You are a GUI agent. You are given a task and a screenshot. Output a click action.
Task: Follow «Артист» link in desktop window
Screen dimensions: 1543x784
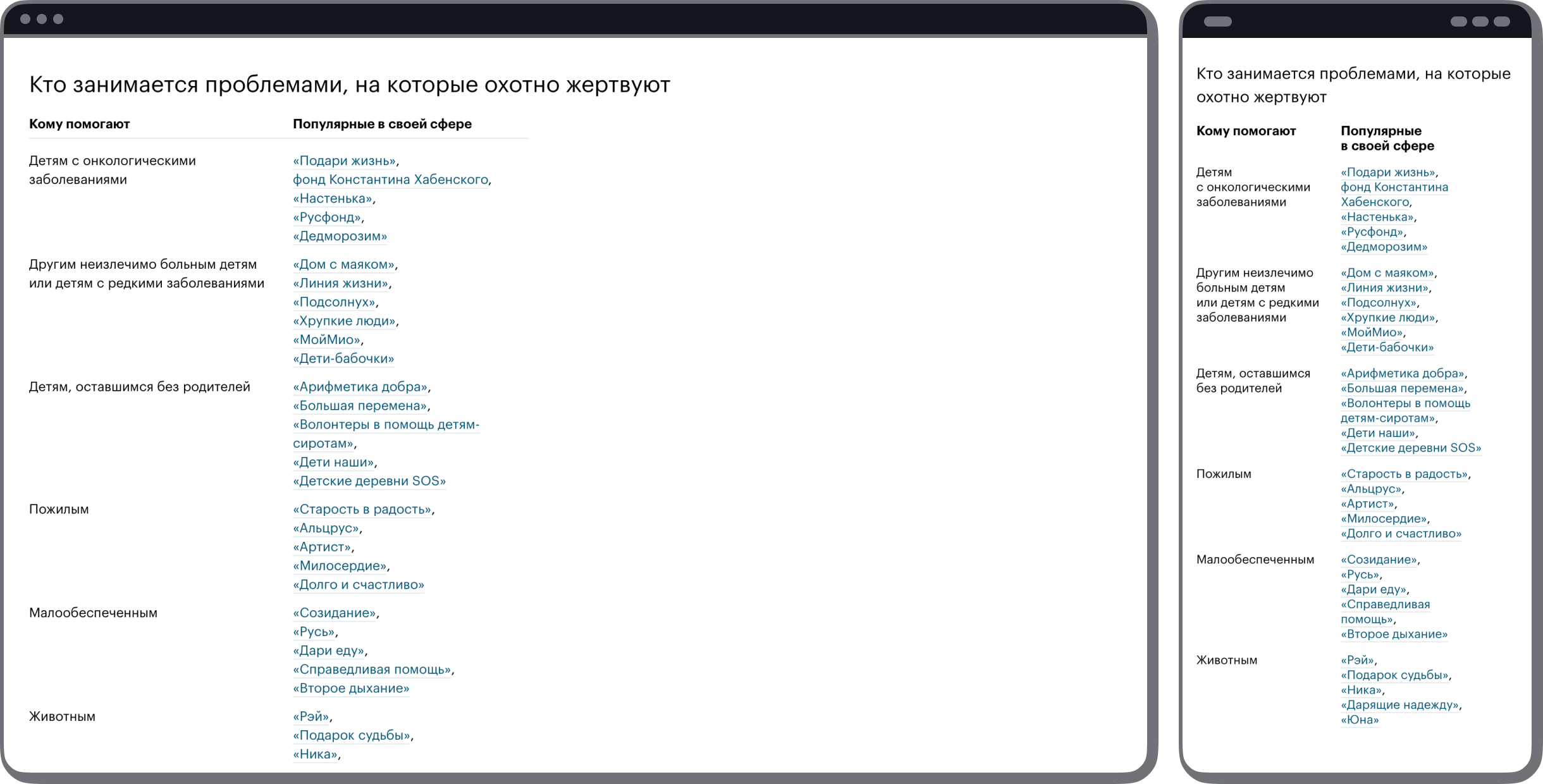pyautogui.click(x=322, y=548)
